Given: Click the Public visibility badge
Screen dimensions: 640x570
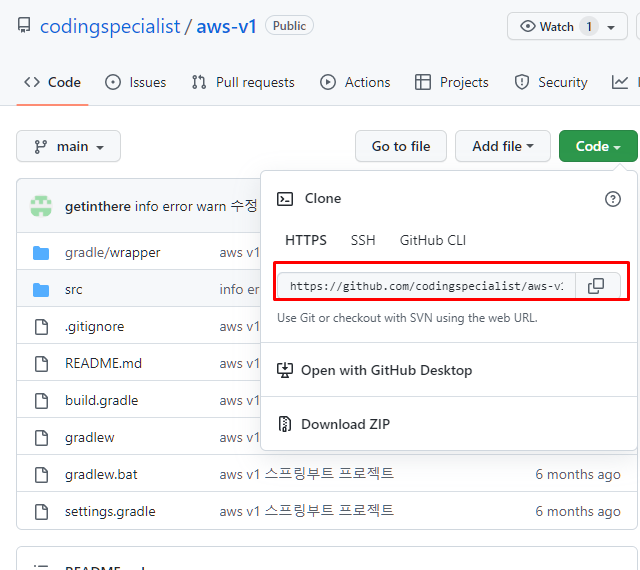Looking at the screenshot, I should click(x=289, y=26).
